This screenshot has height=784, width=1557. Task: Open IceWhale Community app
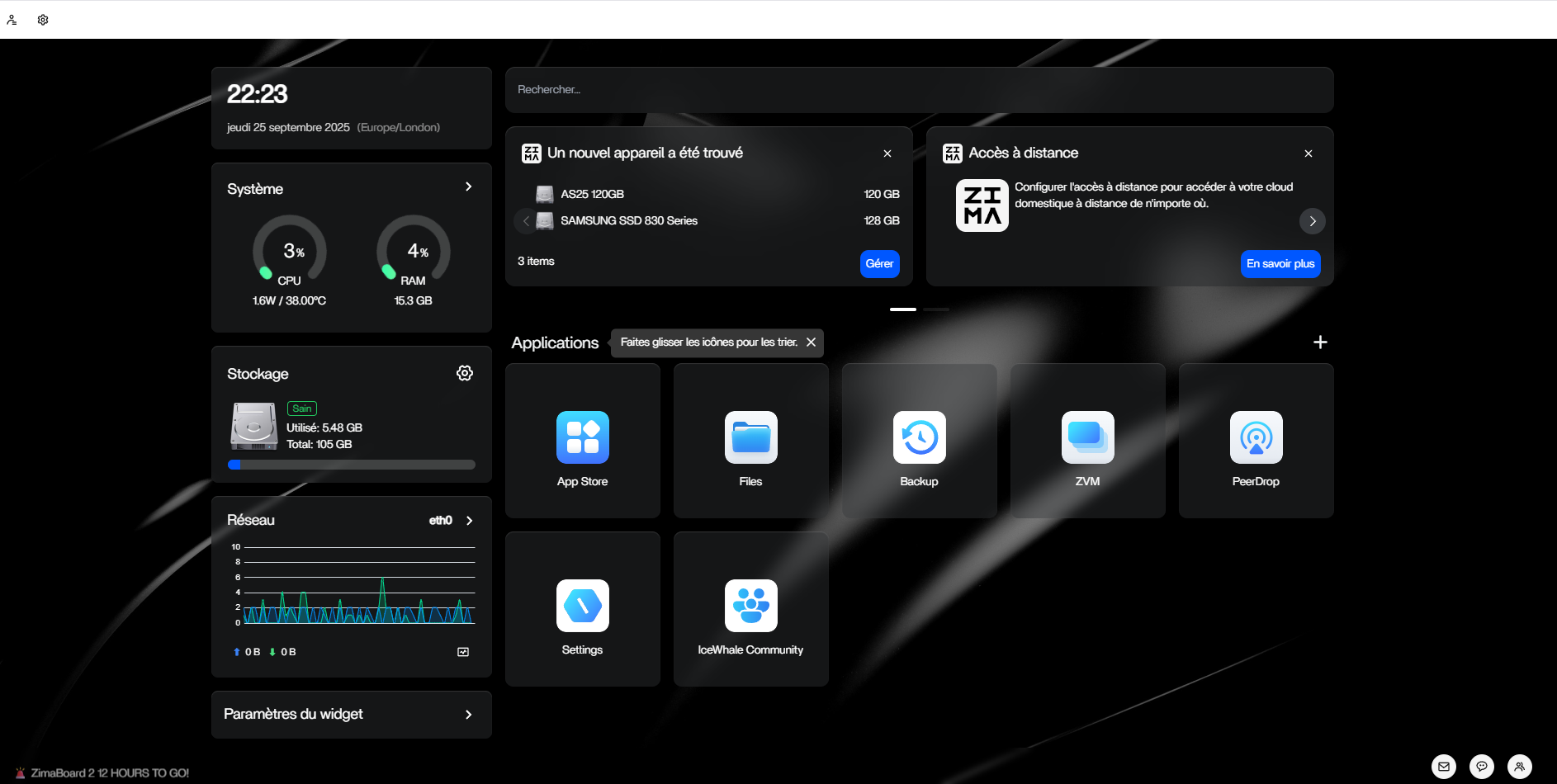pos(750,609)
